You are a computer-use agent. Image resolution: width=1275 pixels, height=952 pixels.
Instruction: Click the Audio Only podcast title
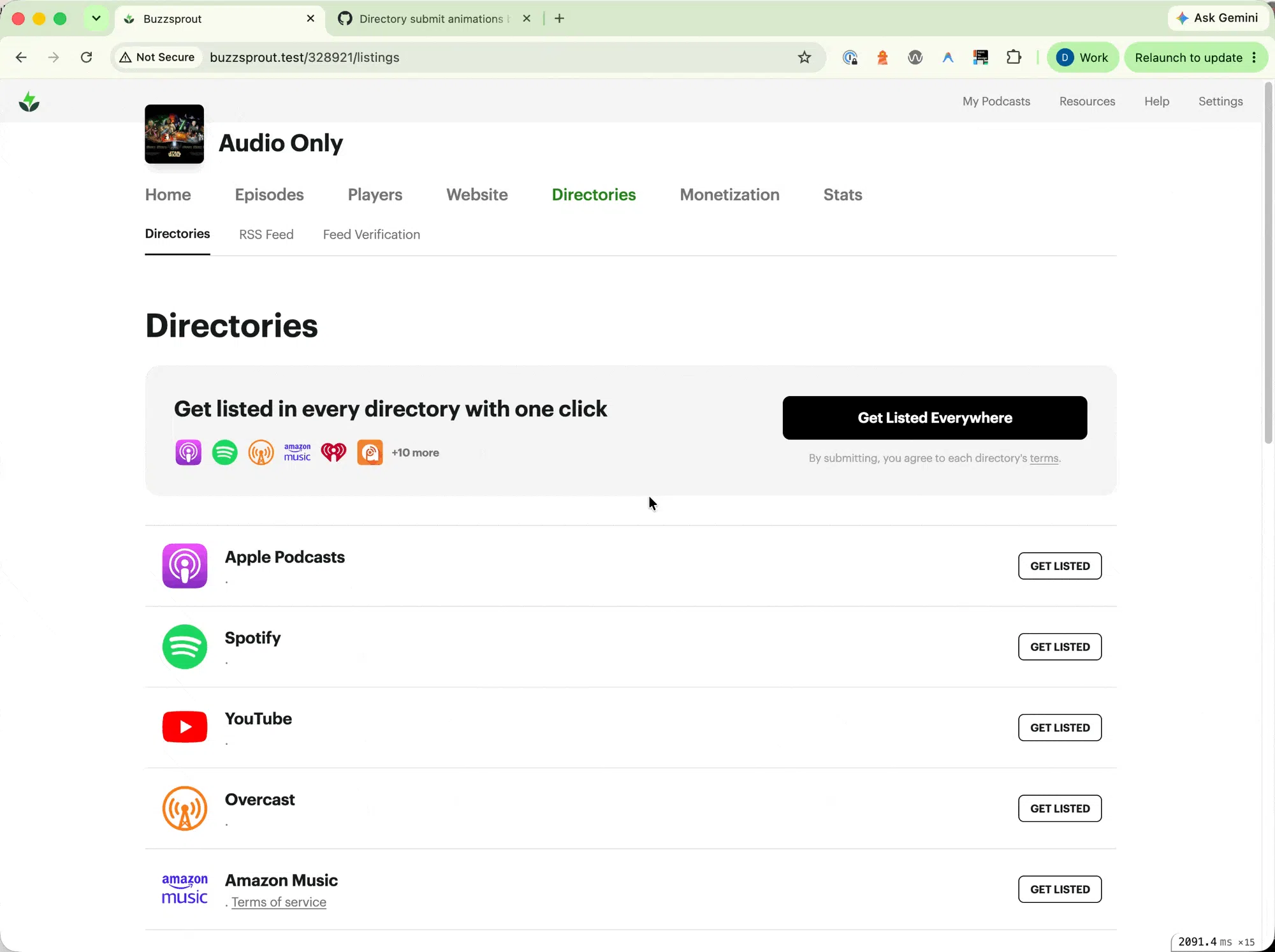pos(280,143)
